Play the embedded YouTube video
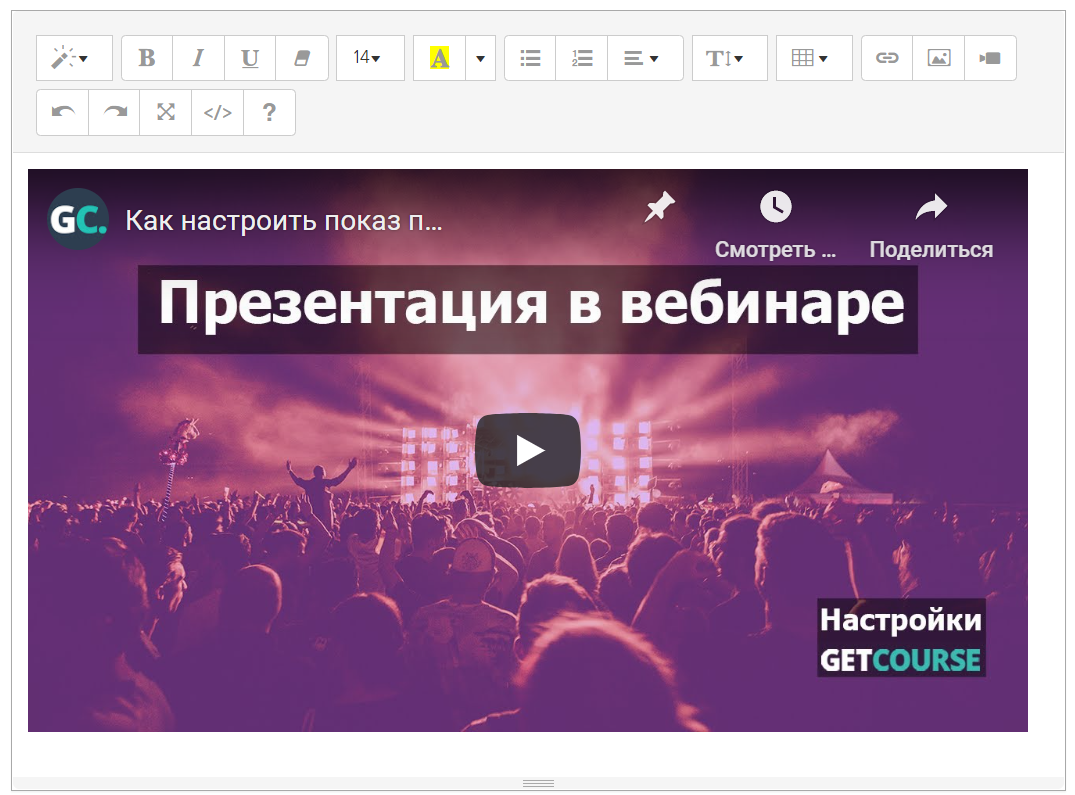Viewport: 1075px width, 795px height. point(527,450)
